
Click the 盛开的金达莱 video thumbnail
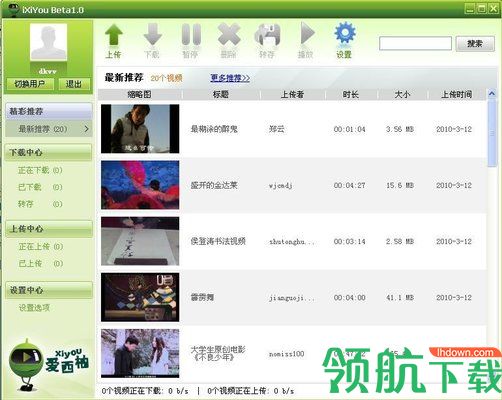click(x=140, y=185)
